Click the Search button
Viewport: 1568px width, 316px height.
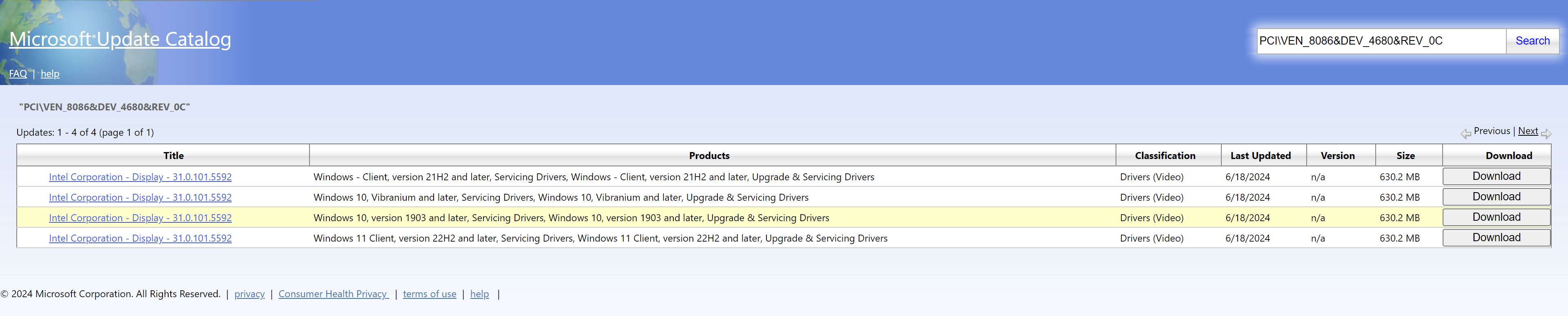pyautogui.click(x=1532, y=41)
